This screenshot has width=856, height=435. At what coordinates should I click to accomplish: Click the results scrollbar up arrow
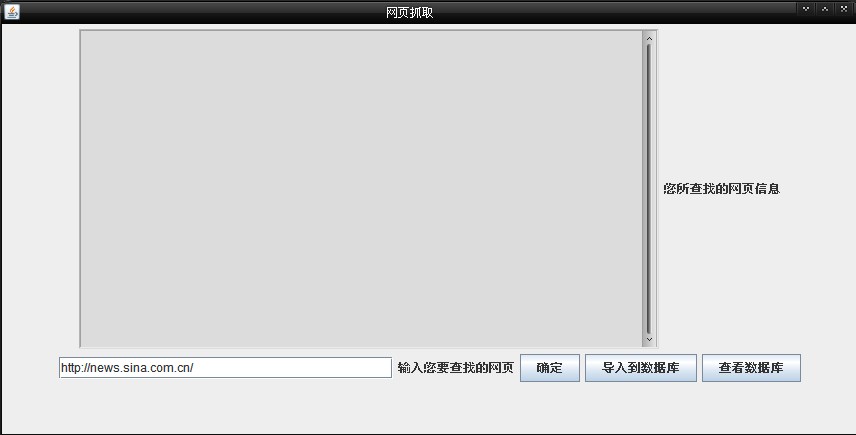point(649,38)
